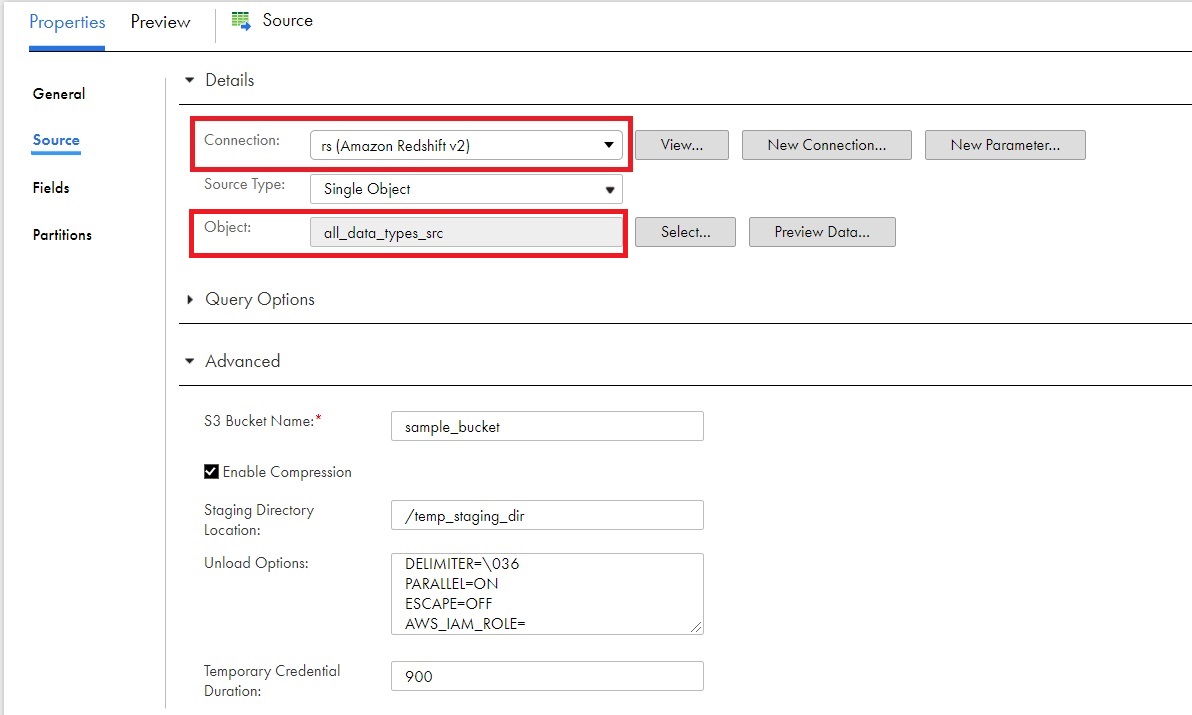Click the New Parameter... button

pos(1005,145)
